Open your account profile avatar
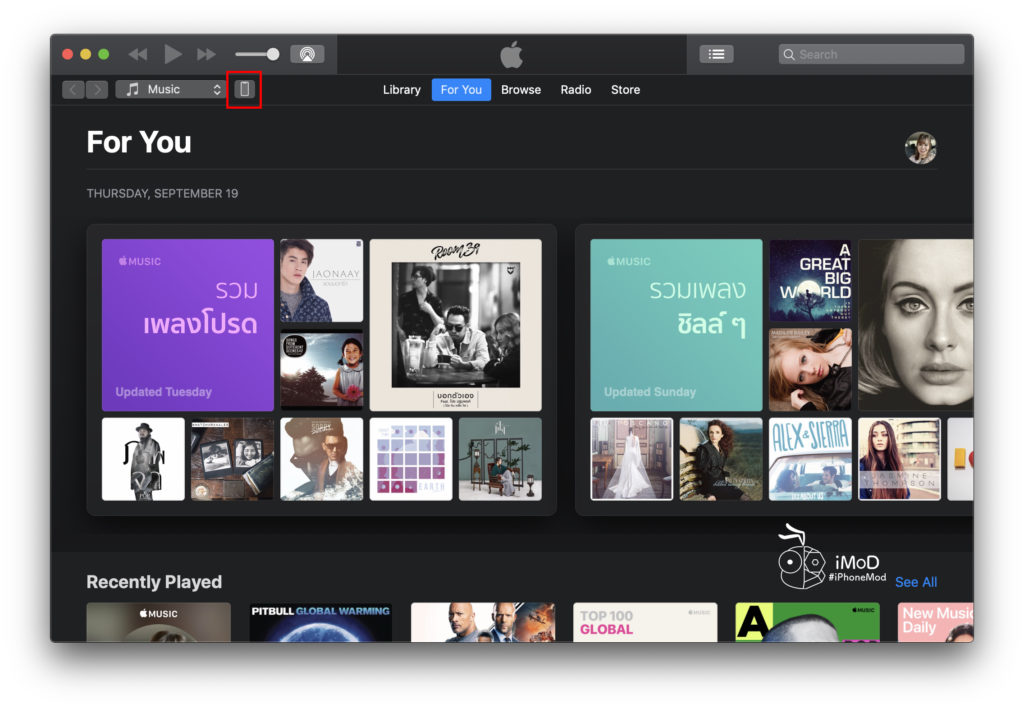Viewport: 1024px width, 709px height. tap(920, 147)
